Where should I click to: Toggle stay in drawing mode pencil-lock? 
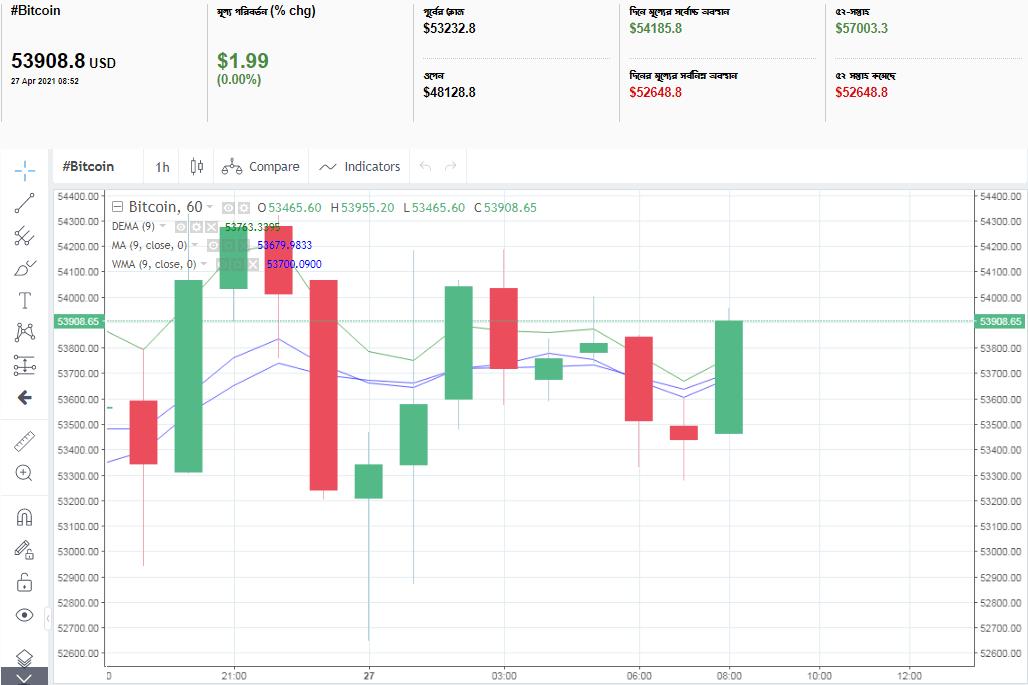pyautogui.click(x=25, y=549)
